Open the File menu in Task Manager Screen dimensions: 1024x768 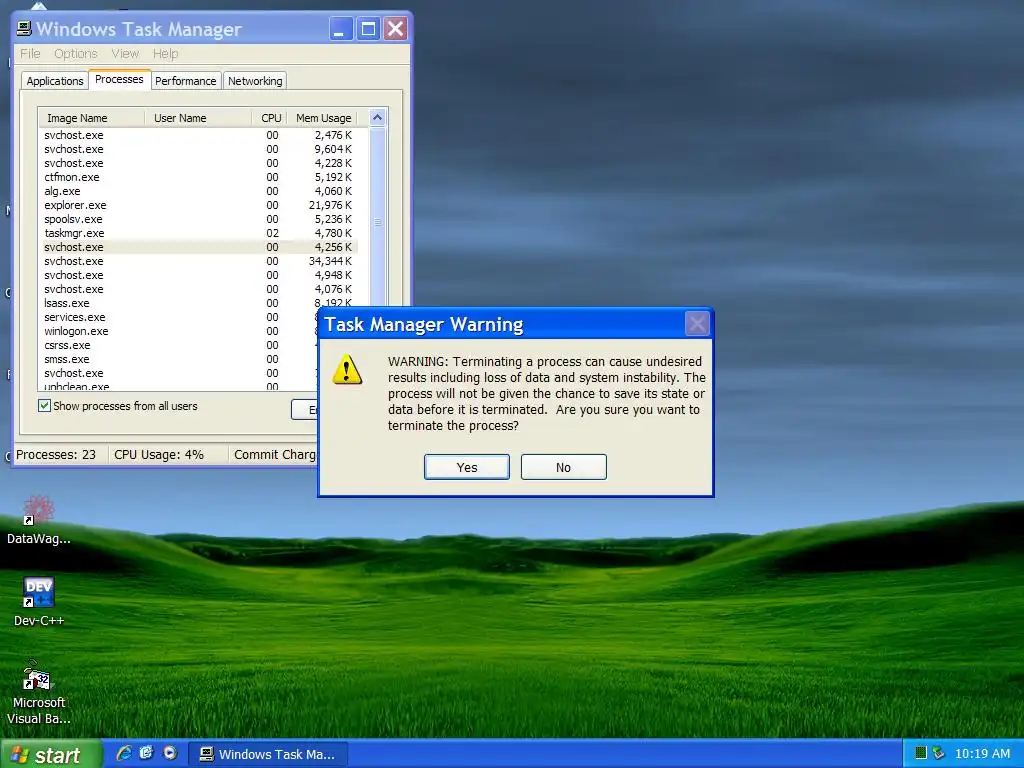pos(30,54)
